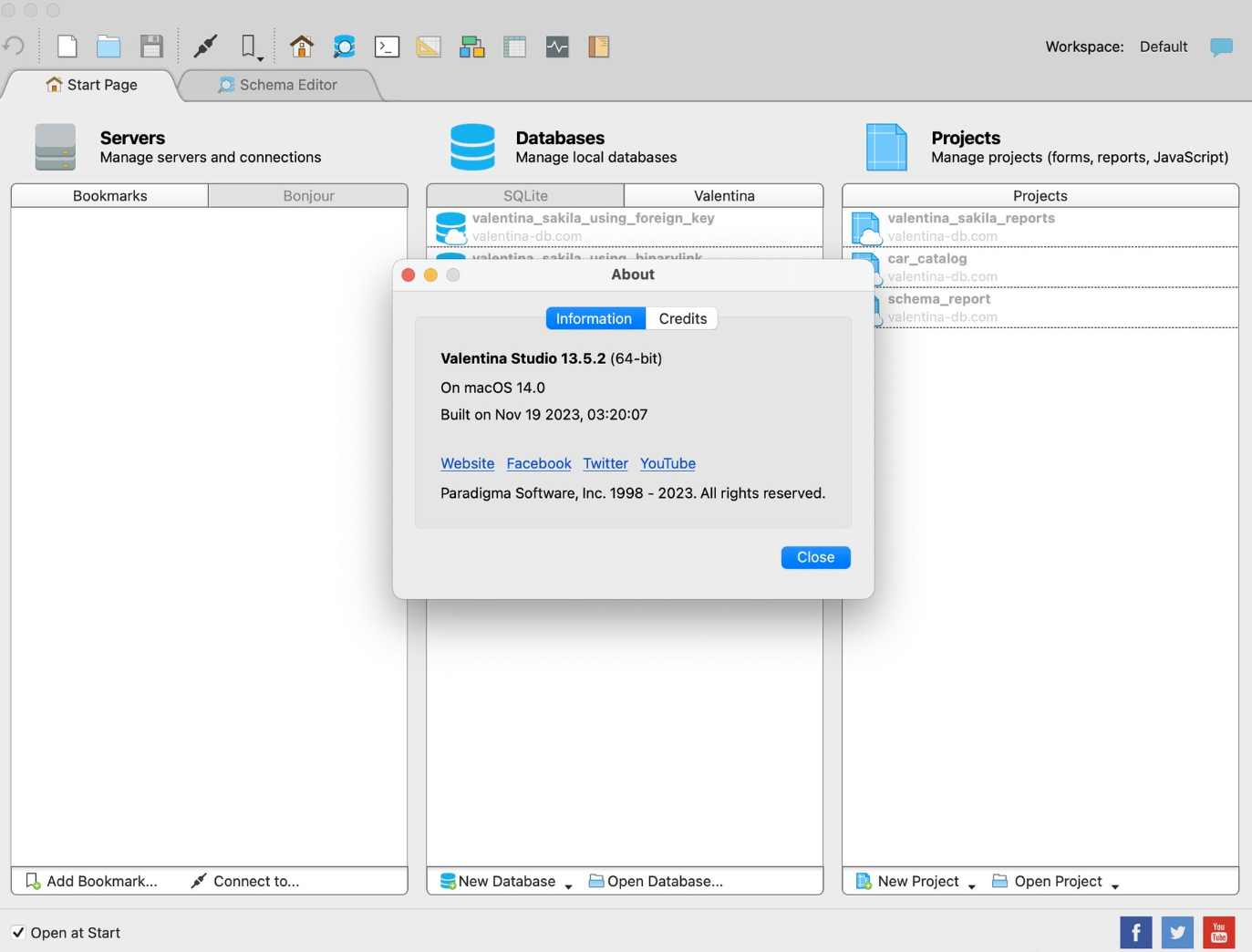Click the database search toolbar icon

point(344,46)
